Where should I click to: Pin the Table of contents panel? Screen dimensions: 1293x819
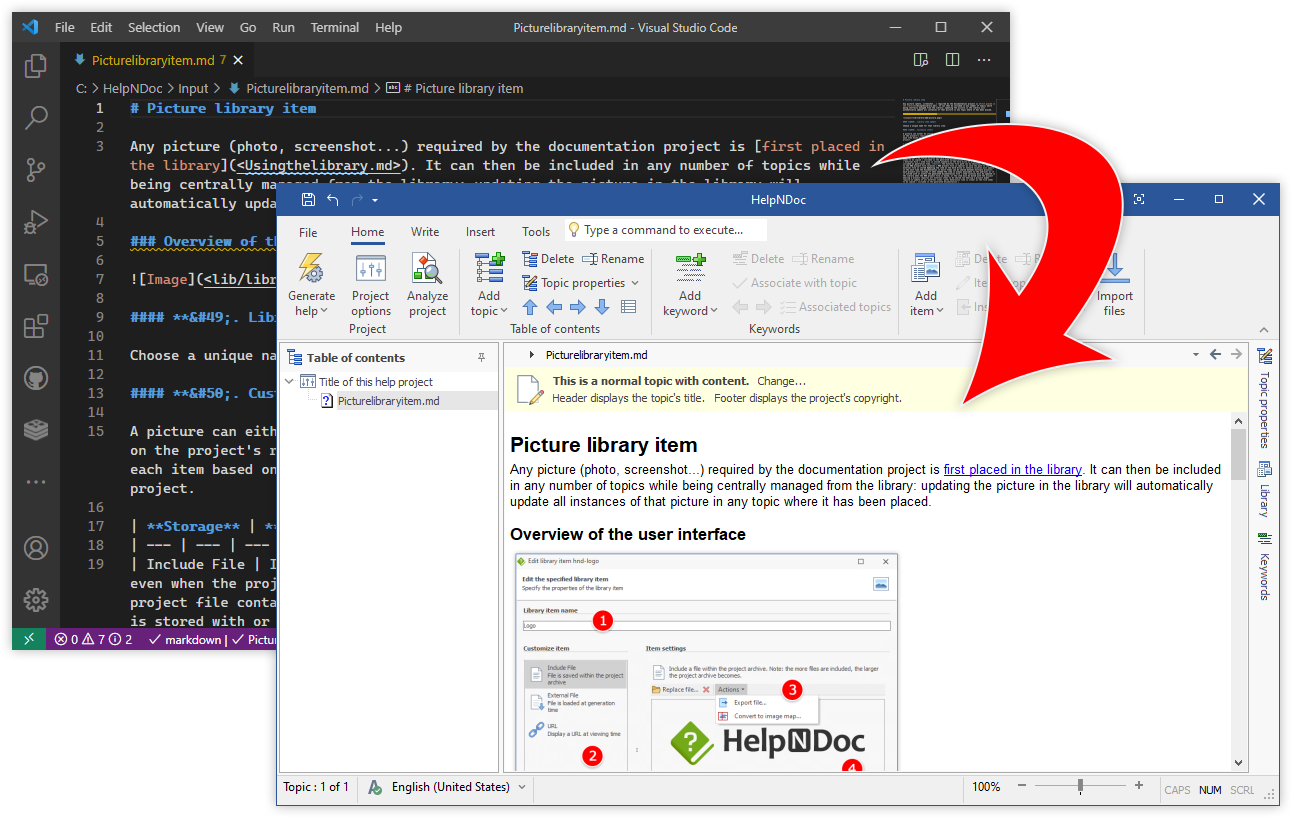[x=482, y=357]
